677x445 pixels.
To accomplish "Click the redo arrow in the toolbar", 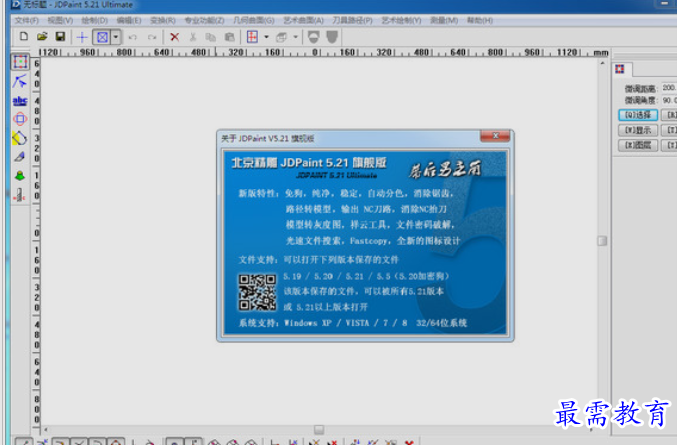I will tap(152, 38).
